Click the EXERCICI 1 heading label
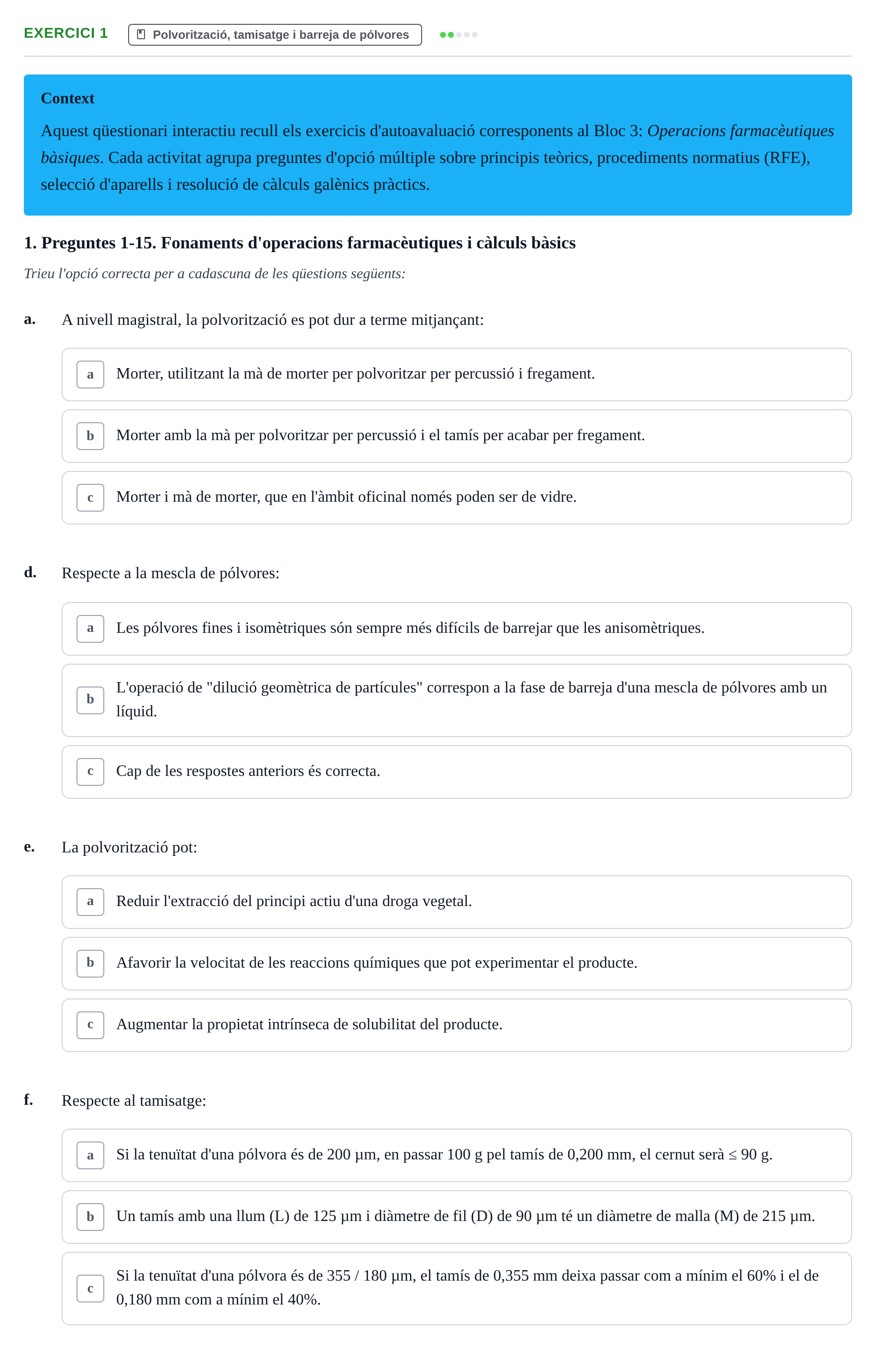This screenshot has width=876, height=1372. (66, 33)
